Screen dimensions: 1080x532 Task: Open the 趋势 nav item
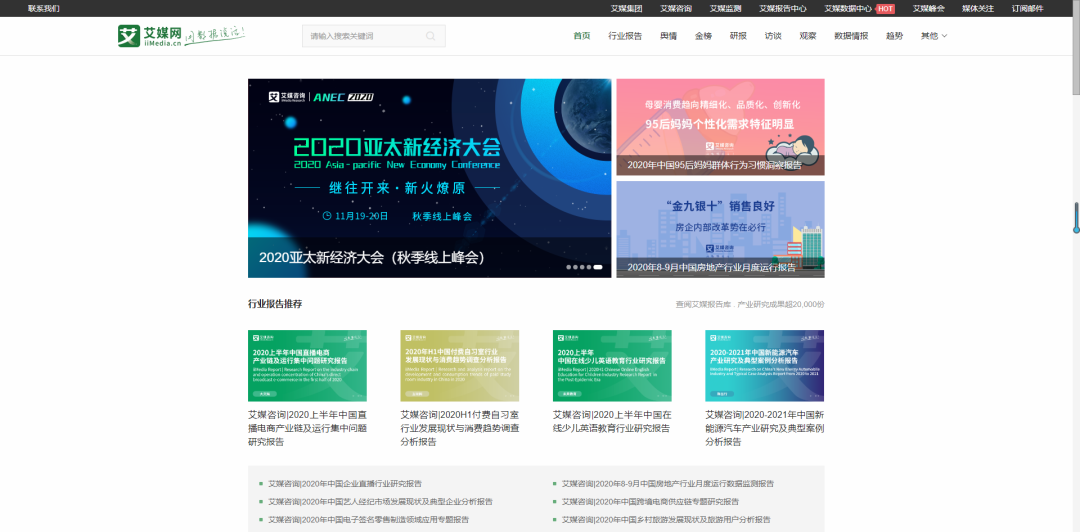tap(895, 36)
